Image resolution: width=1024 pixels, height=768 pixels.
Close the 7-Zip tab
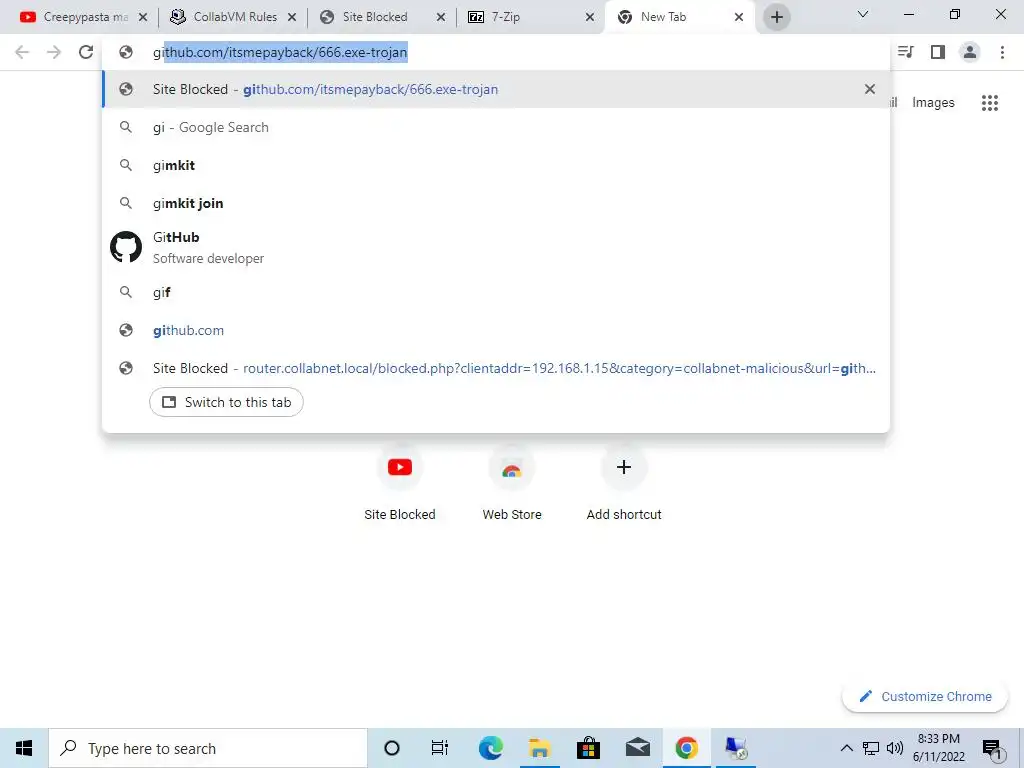point(590,17)
